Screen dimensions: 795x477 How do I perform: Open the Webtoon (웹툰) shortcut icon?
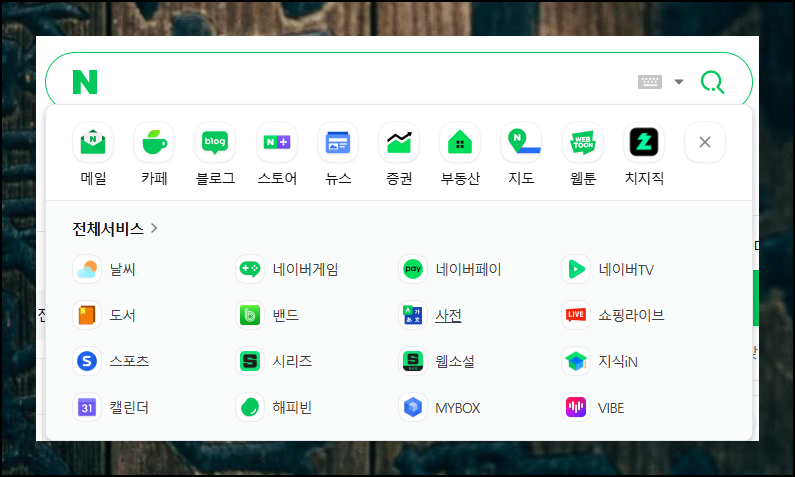(x=583, y=142)
